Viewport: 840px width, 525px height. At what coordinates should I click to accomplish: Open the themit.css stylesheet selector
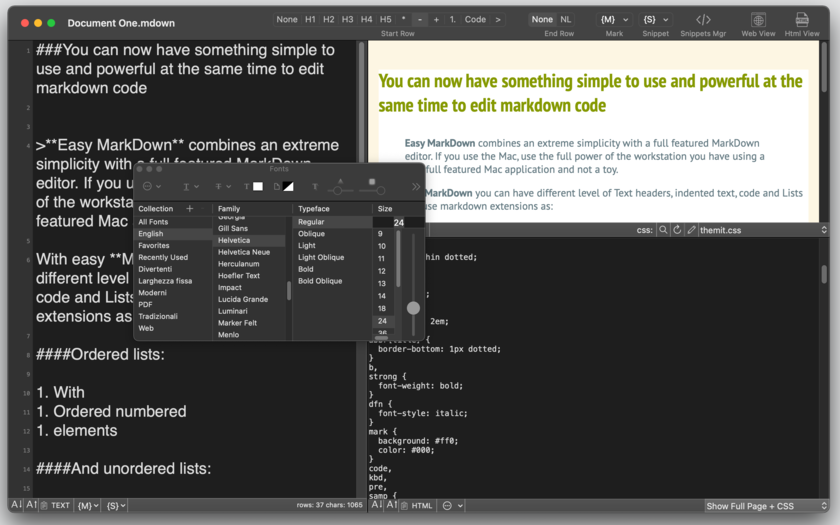click(x=763, y=230)
